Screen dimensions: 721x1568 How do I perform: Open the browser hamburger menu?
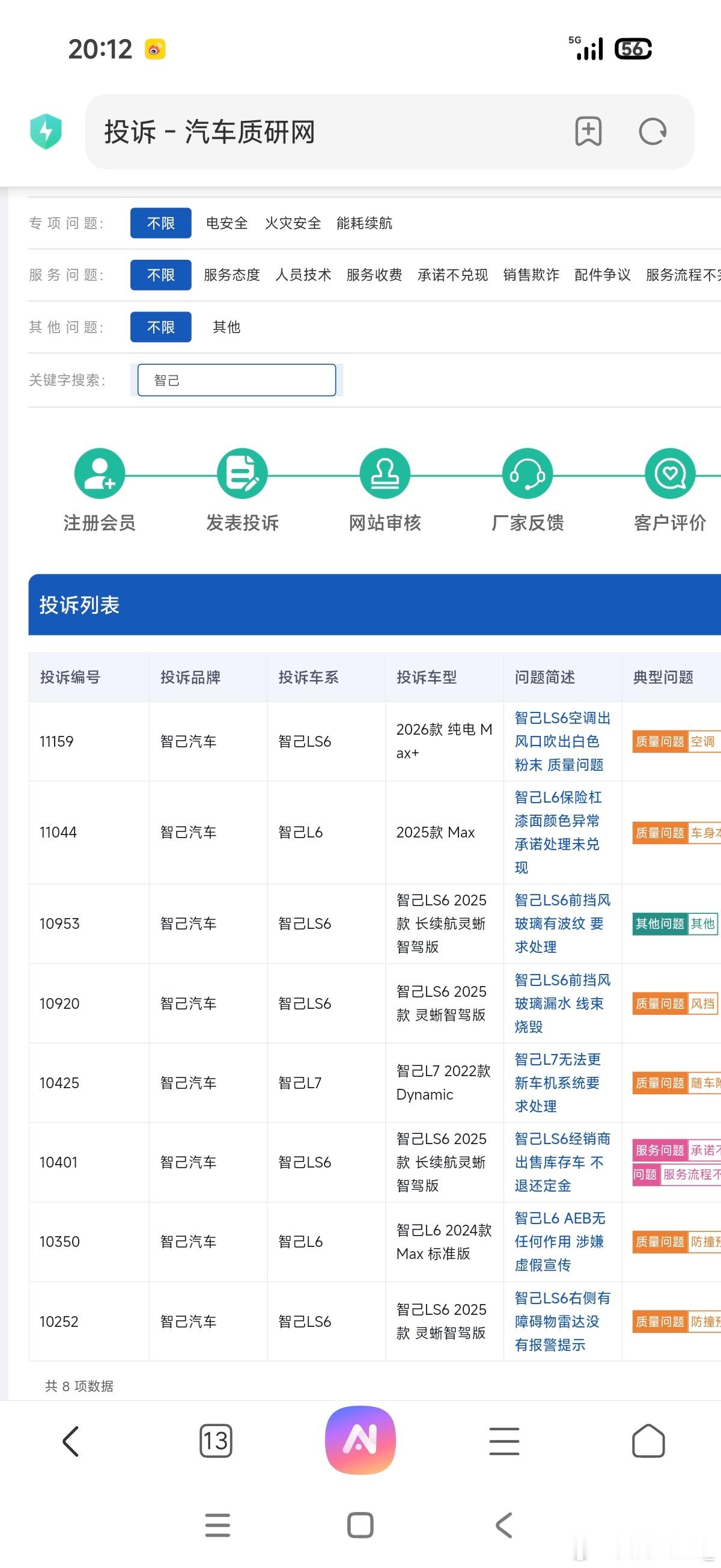tap(504, 1441)
